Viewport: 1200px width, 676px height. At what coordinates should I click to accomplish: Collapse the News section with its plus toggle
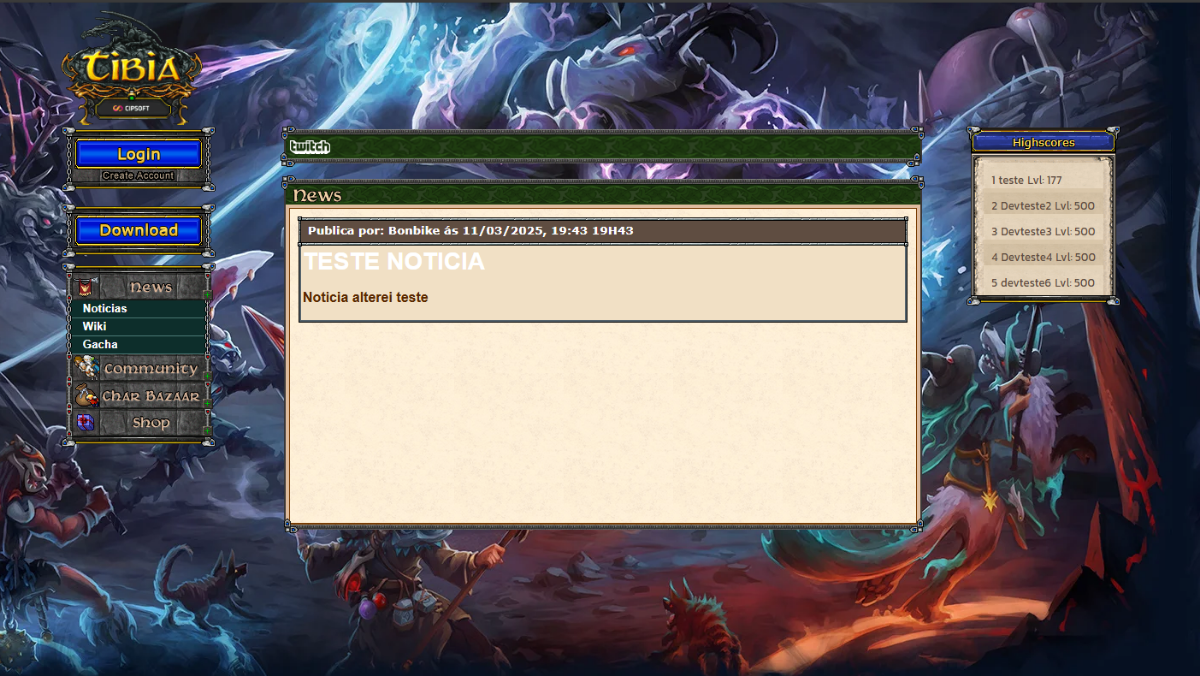(207, 295)
